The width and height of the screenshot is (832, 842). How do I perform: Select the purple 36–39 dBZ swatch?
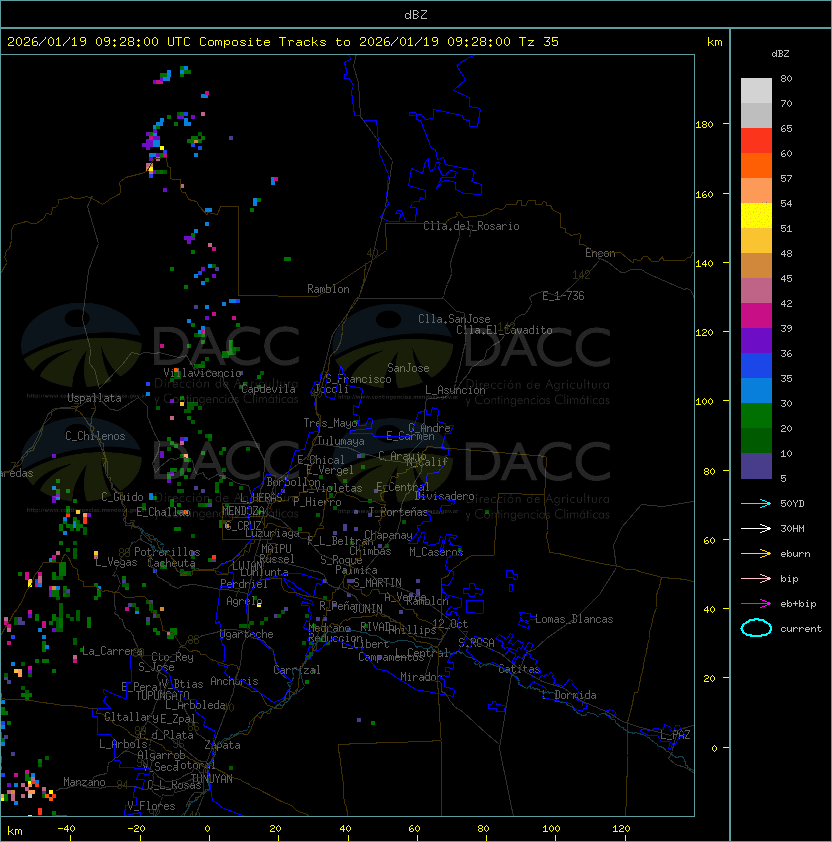[756, 340]
